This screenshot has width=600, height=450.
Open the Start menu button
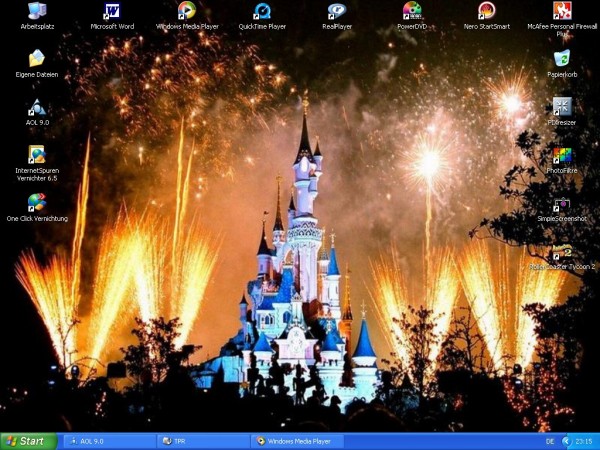(29, 441)
